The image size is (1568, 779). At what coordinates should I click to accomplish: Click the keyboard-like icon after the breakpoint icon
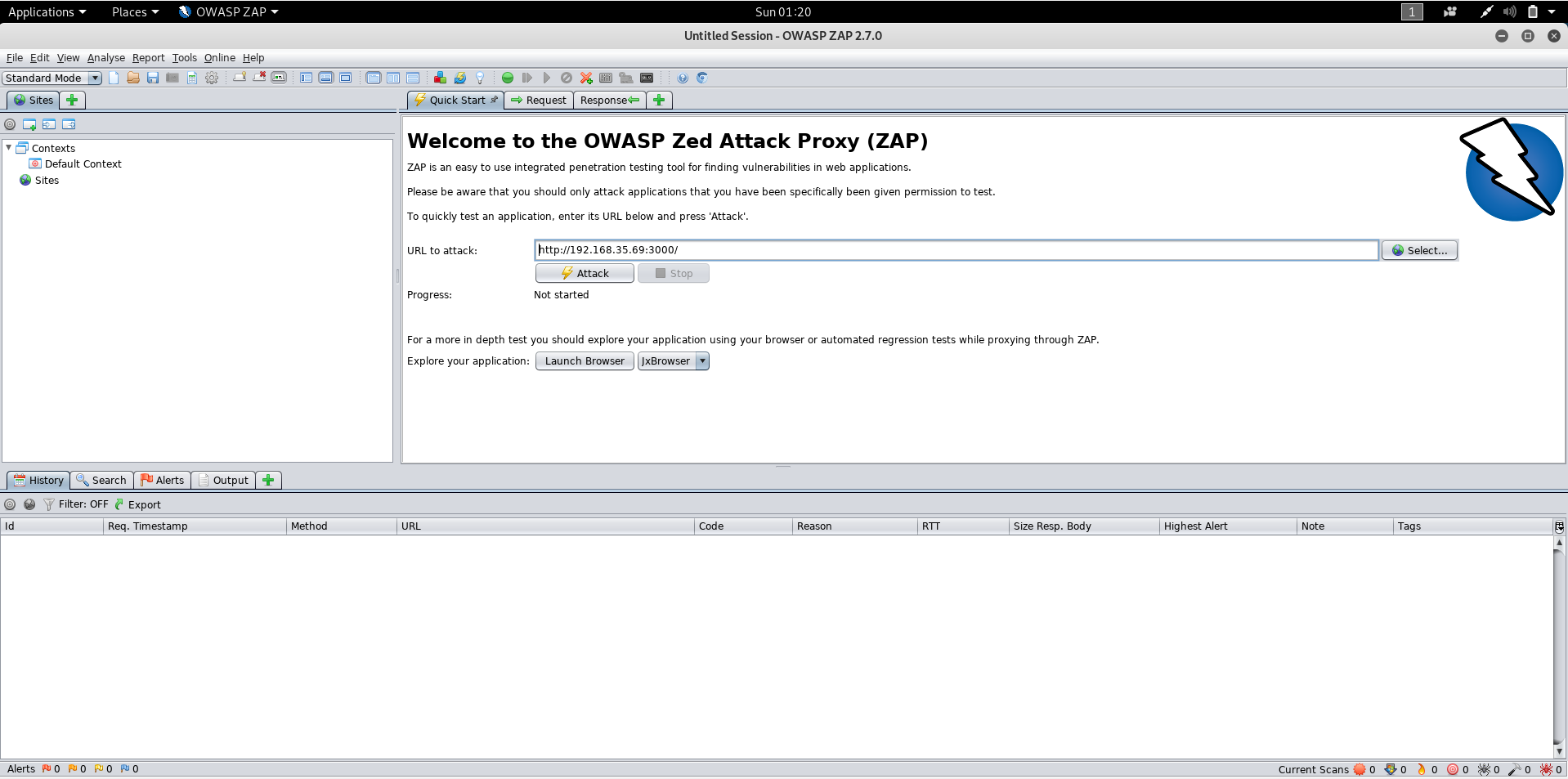(606, 78)
